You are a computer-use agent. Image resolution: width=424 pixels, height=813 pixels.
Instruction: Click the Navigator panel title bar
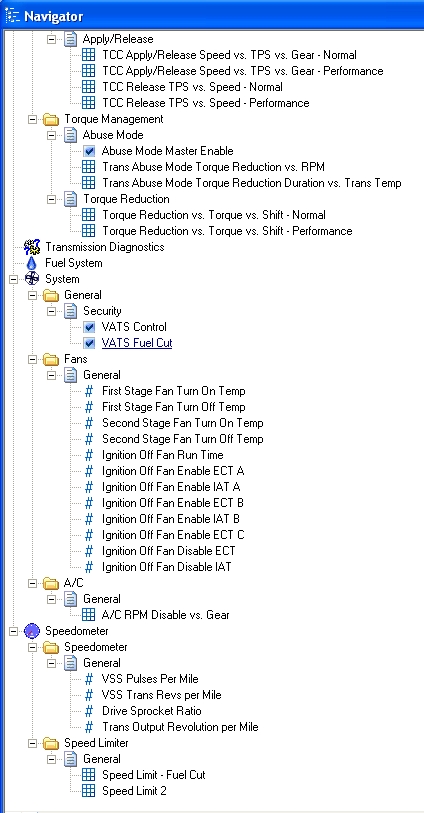(212, 16)
